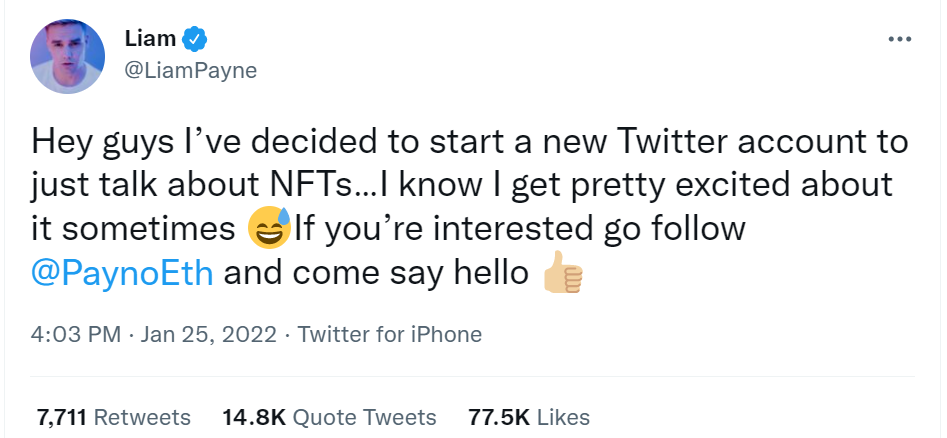Click the 4:03 PM timestamp
This screenshot has width=947, height=438.
(x=78, y=334)
